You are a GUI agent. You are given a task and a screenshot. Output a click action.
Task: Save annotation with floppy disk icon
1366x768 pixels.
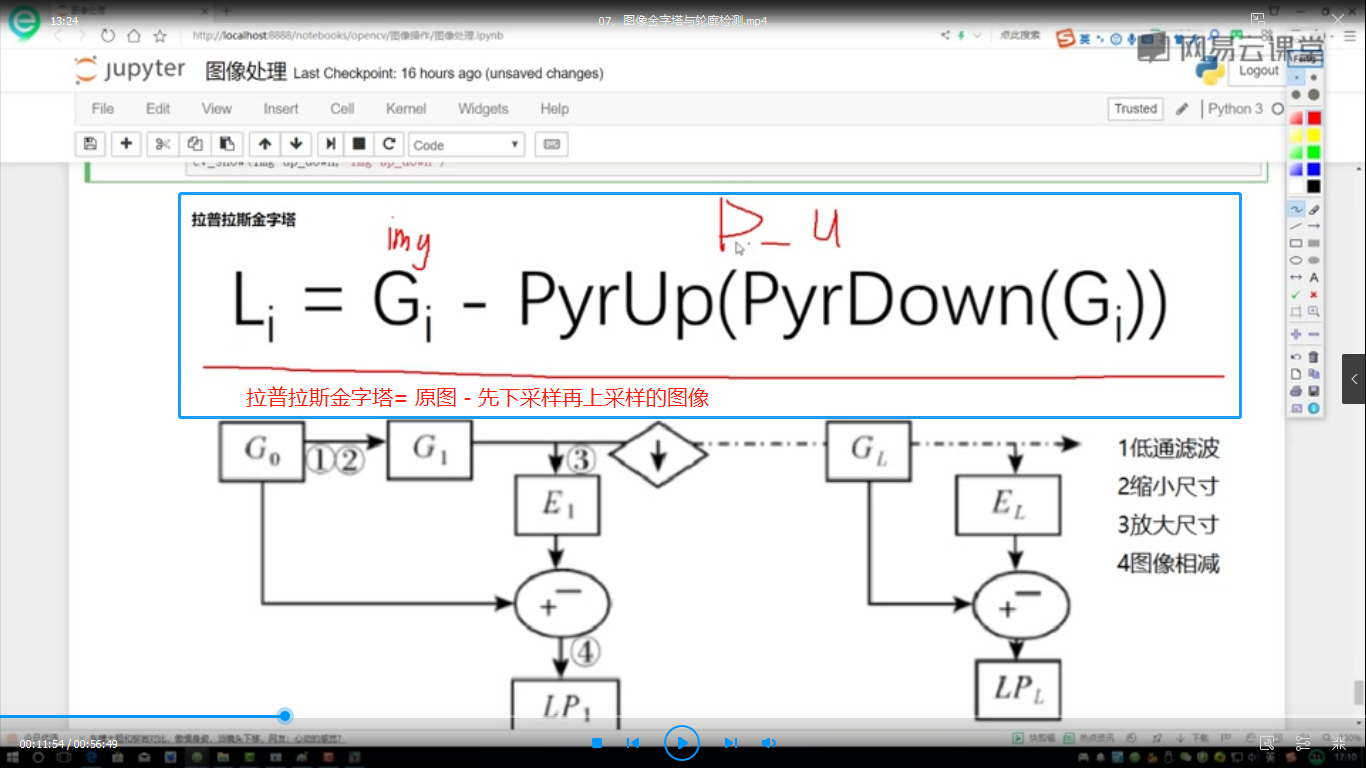point(1314,390)
